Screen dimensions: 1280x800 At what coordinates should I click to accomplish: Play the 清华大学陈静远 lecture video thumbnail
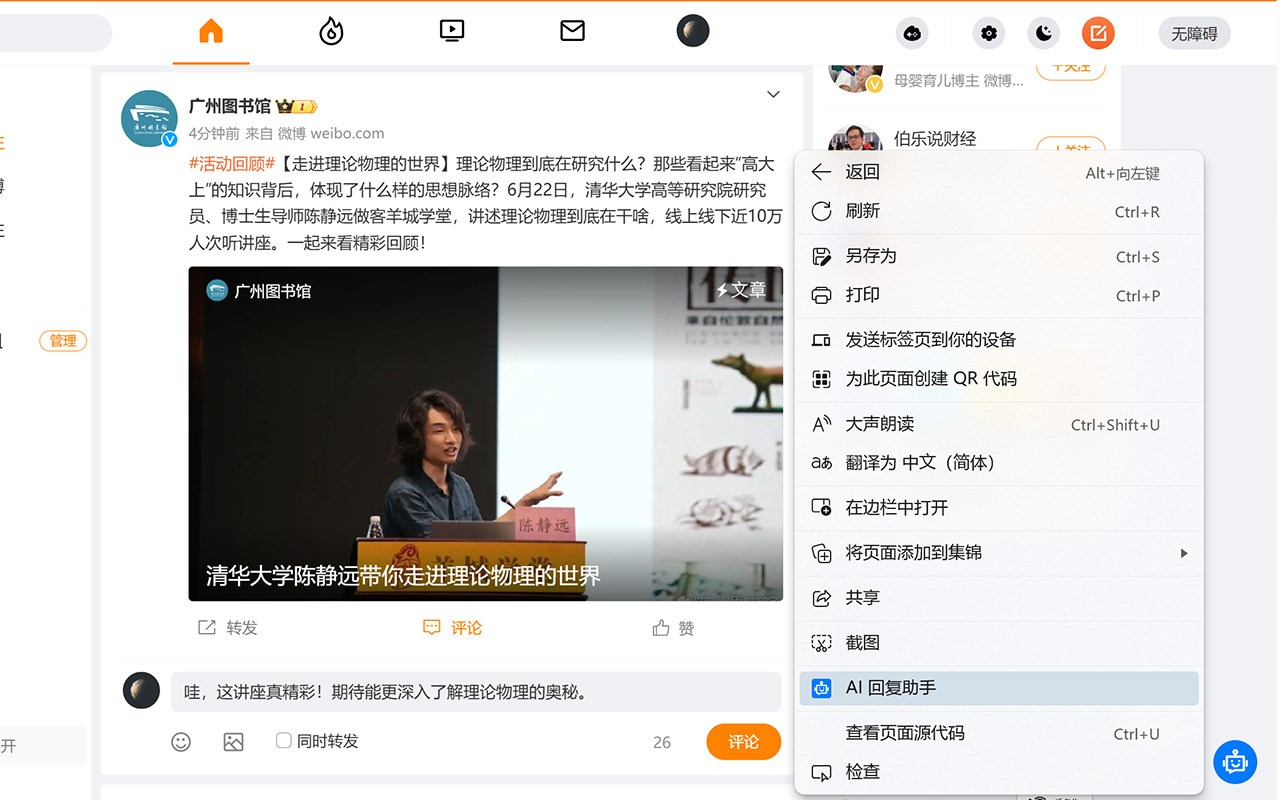pyautogui.click(x=486, y=434)
